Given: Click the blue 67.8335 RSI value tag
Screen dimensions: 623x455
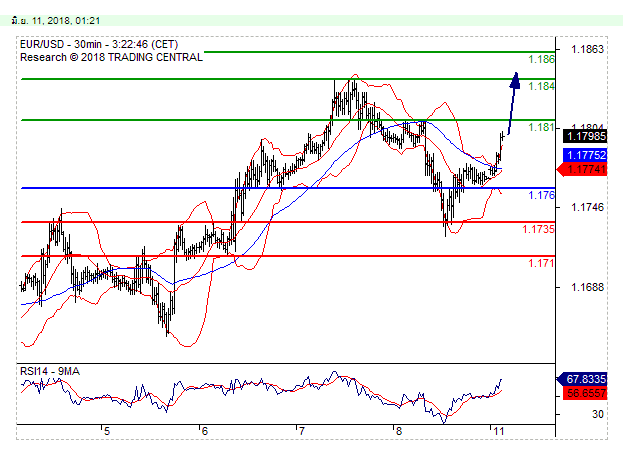Looking at the screenshot, I should tap(582, 379).
